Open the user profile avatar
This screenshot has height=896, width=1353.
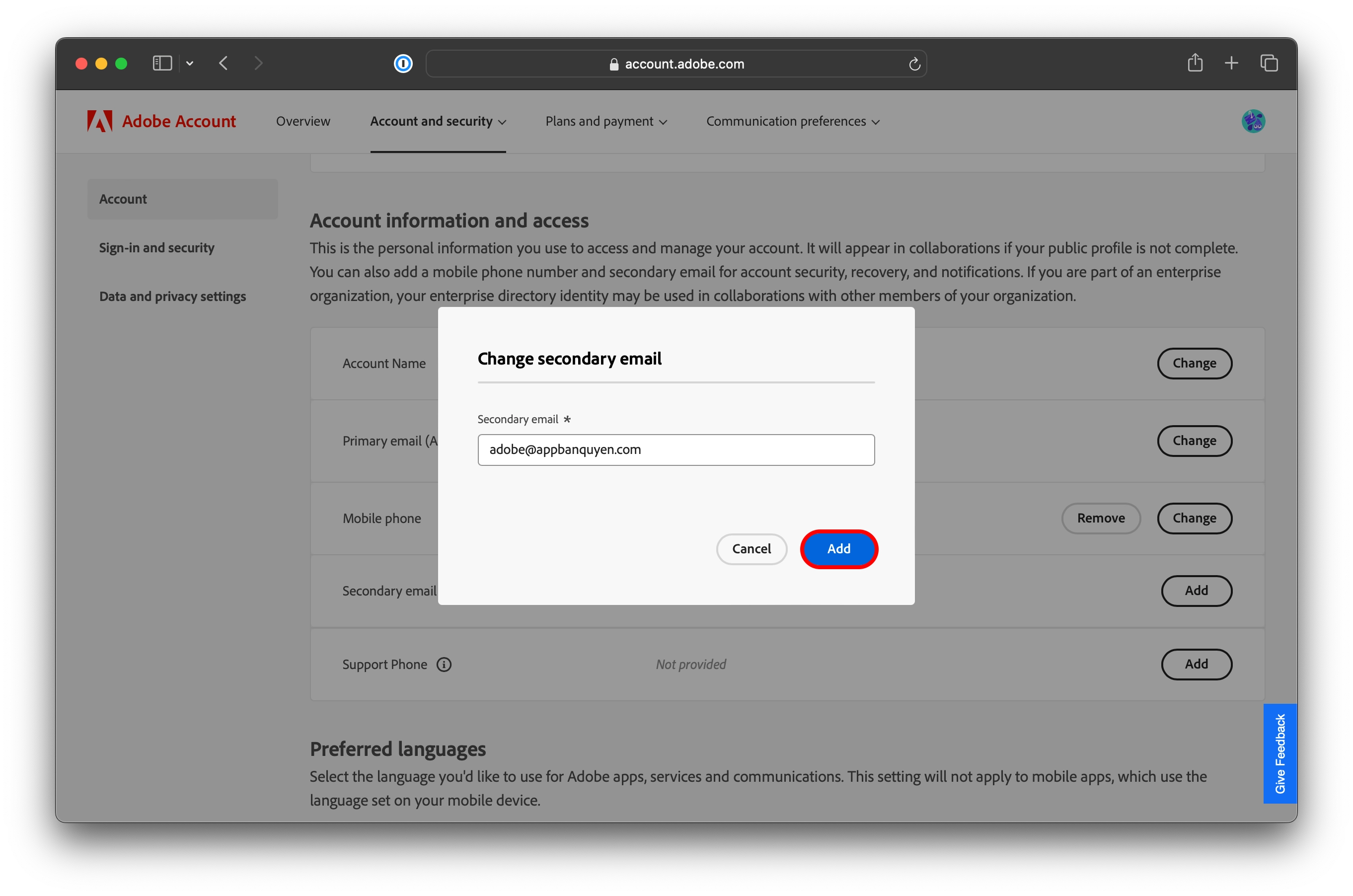point(1253,121)
